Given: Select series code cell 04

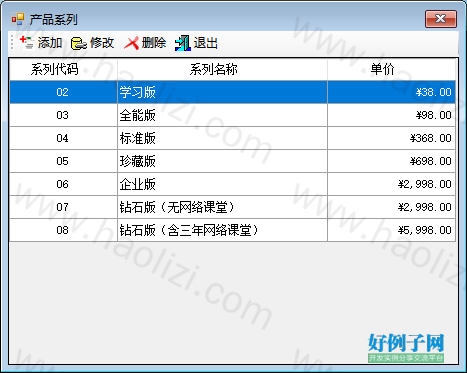Looking at the screenshot, I should [63, 138].
